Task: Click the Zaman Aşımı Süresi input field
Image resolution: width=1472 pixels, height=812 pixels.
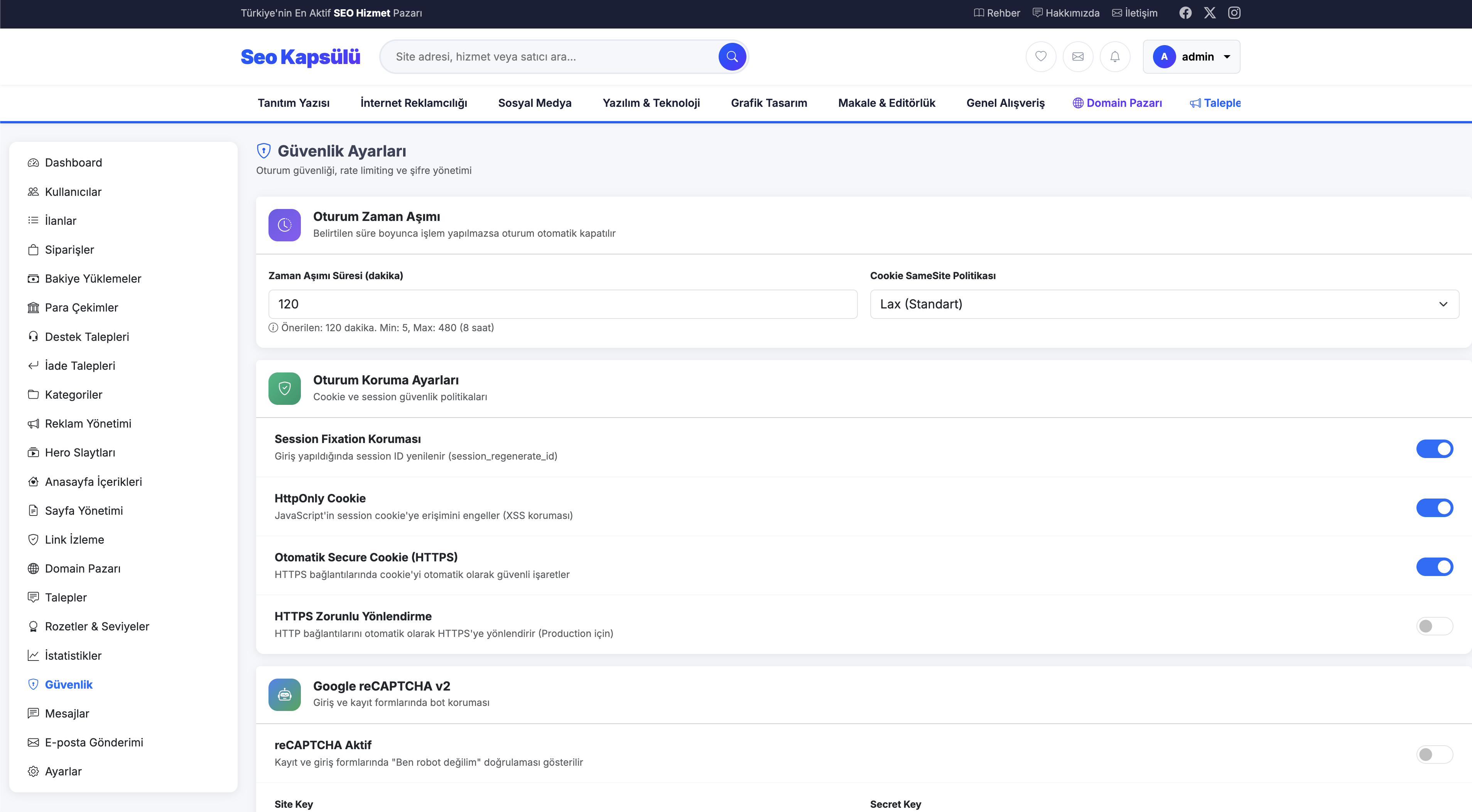Action: click(562, 304)
